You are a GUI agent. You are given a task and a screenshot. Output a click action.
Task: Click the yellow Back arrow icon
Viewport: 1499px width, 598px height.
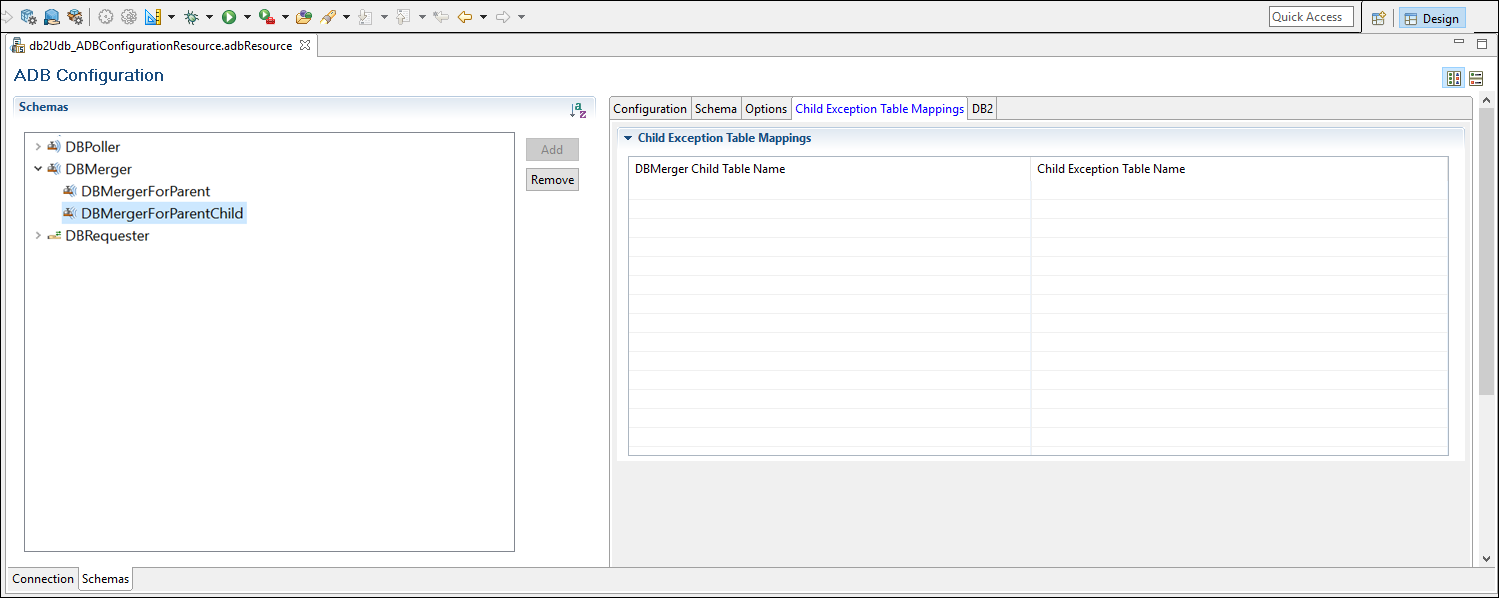coord(465,17)
